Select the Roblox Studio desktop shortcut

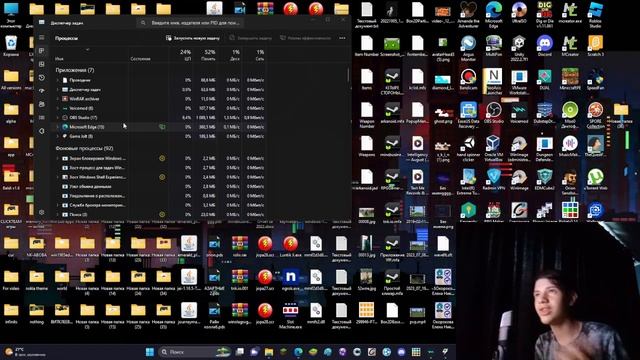click(595, 14)
